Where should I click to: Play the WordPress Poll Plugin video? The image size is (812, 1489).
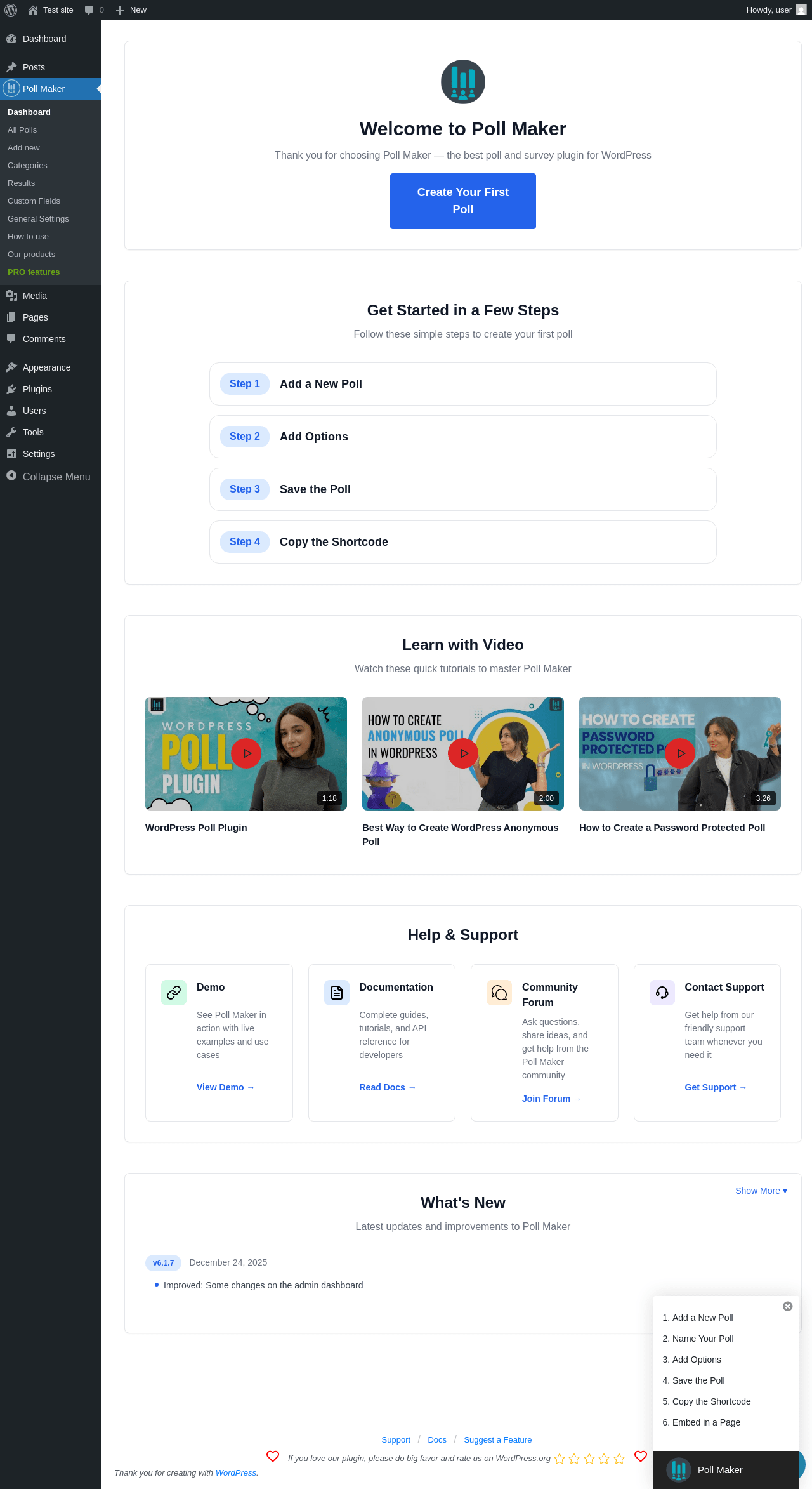pos(246,753)
